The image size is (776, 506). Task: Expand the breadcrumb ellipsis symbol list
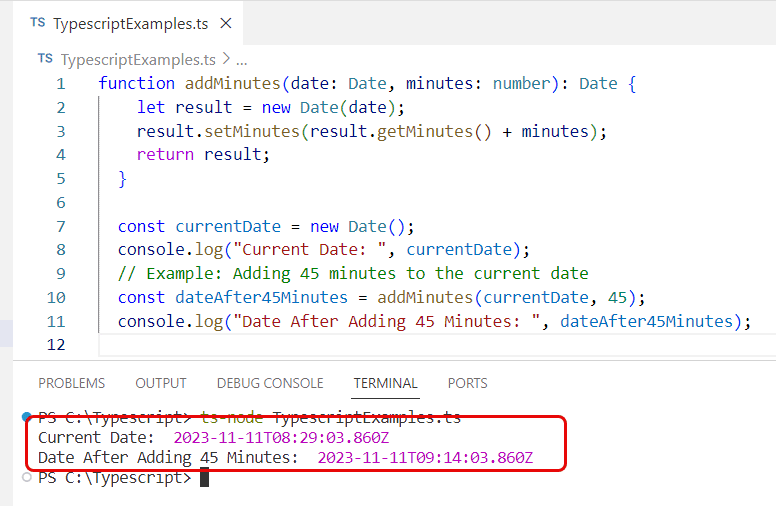[242, 60]
